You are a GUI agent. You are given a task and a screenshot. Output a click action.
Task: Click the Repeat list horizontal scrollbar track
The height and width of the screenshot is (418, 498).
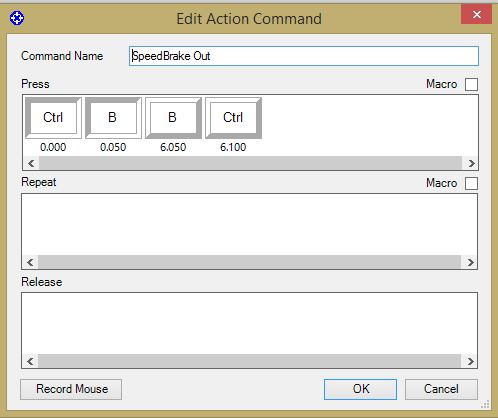click(250, 262)
